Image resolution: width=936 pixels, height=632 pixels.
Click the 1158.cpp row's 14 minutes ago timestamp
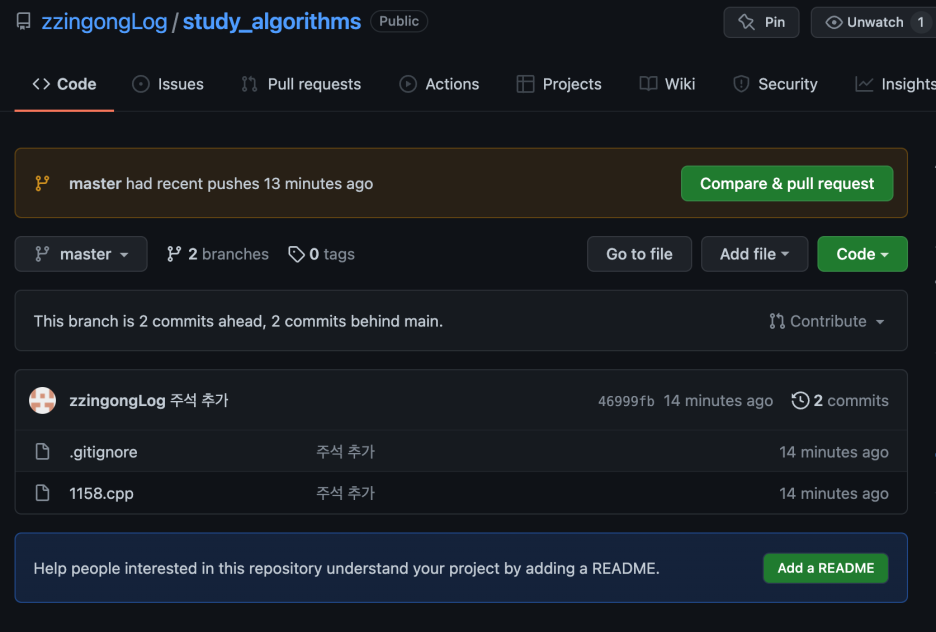[833, 494]
